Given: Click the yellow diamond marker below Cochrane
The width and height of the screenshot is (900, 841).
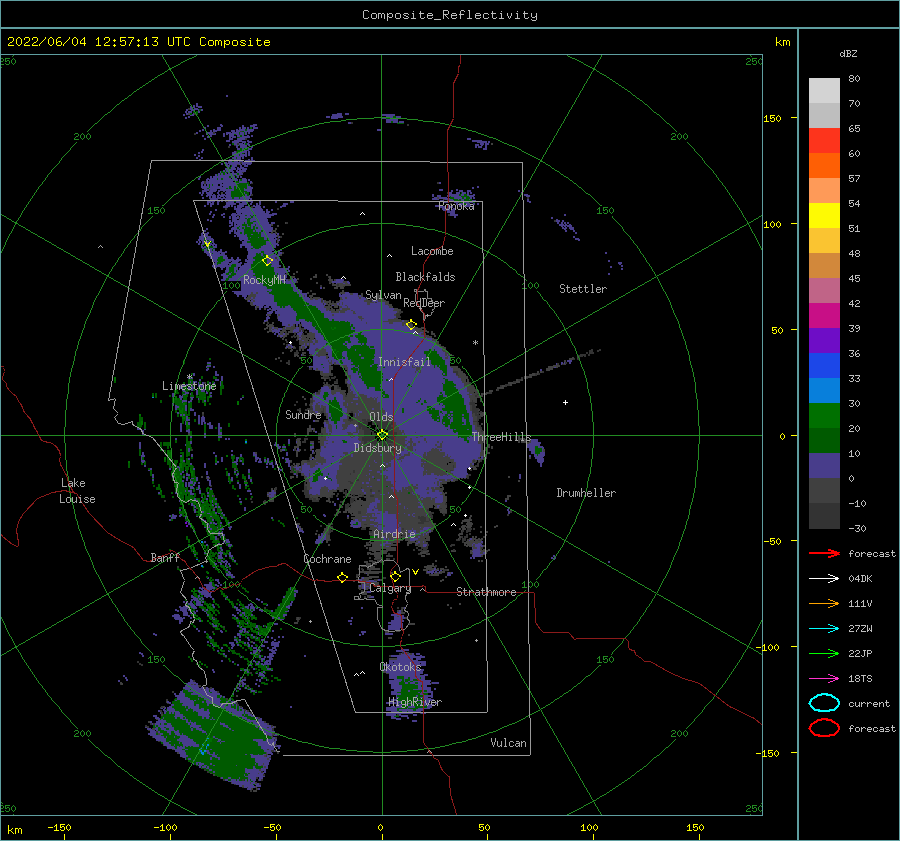Looking at the screenshot, I should (x=342, y=577).
